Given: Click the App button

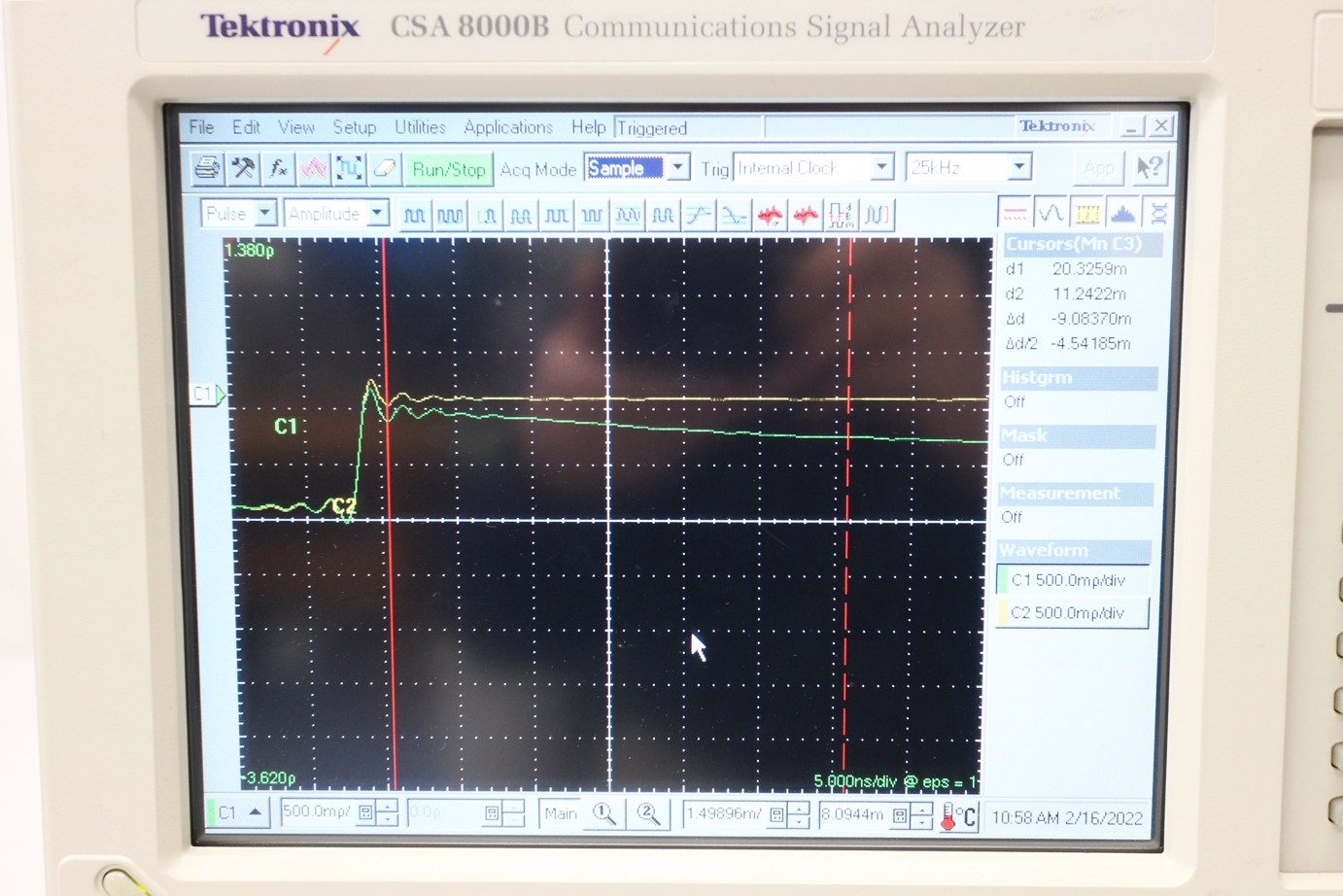Looking at the screenshot, I should [x=1099, y=168].
